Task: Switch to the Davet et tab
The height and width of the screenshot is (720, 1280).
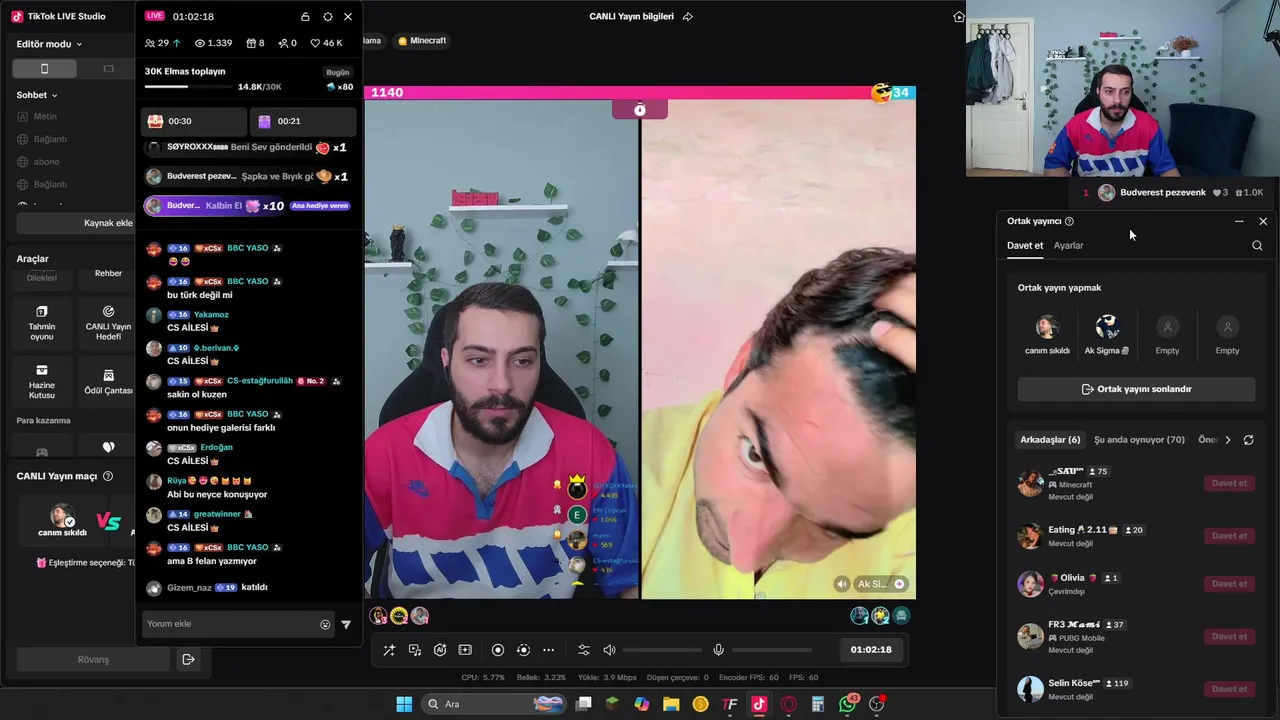Action: 1025,246
